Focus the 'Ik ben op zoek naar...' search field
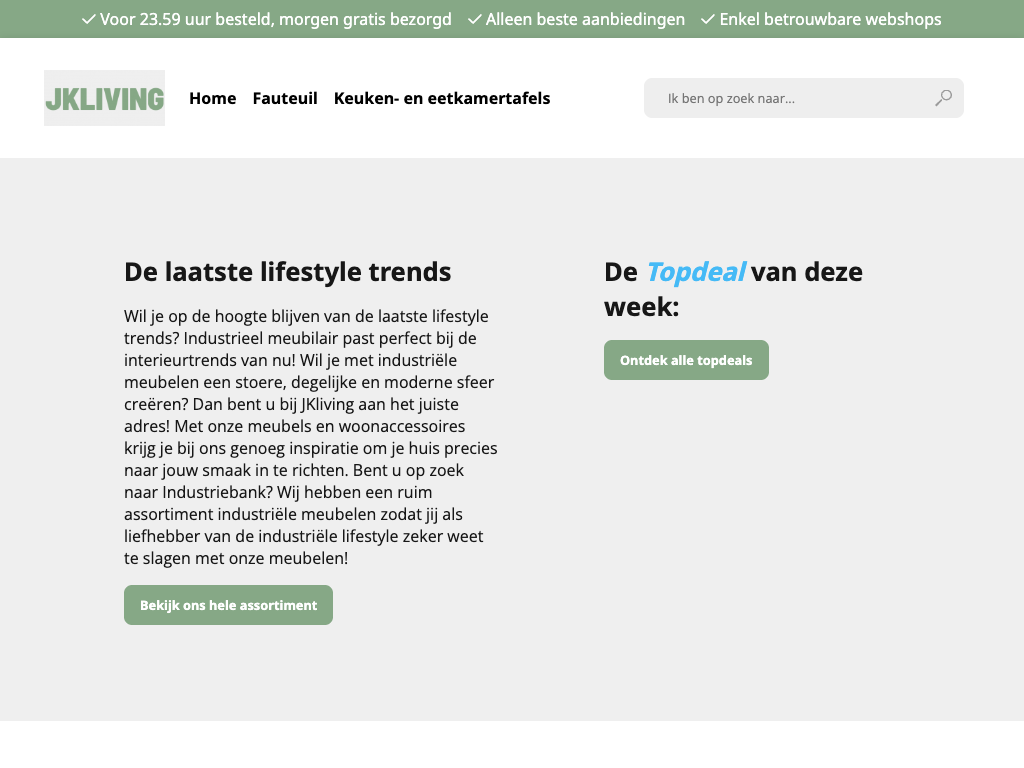 [x=790, y=98]
